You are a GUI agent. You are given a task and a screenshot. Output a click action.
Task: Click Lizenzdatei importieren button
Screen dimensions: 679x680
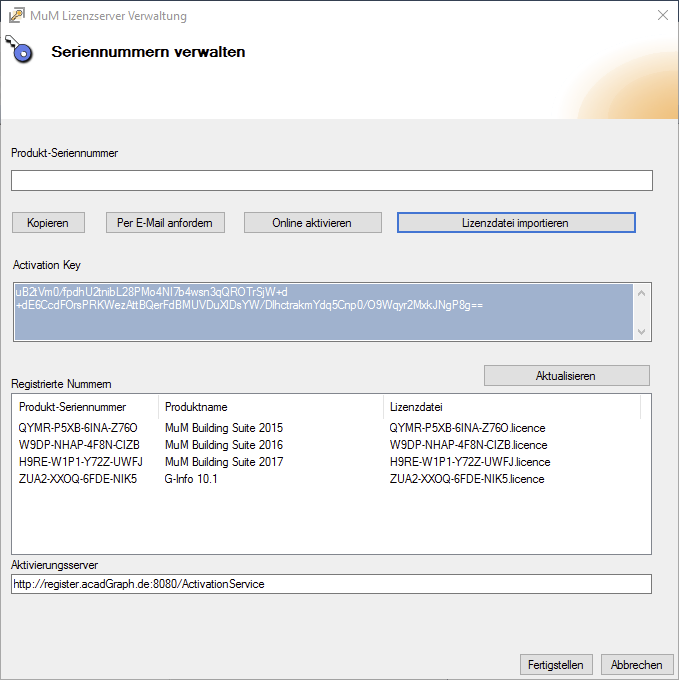[515, 222]
